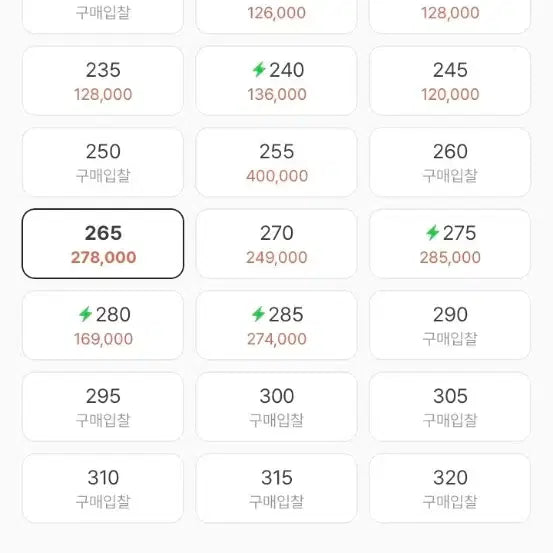Pick size 260 purchase bid option
Image resolution: width=553 pixels, height=553 pixels.
[x=450, y=162]
